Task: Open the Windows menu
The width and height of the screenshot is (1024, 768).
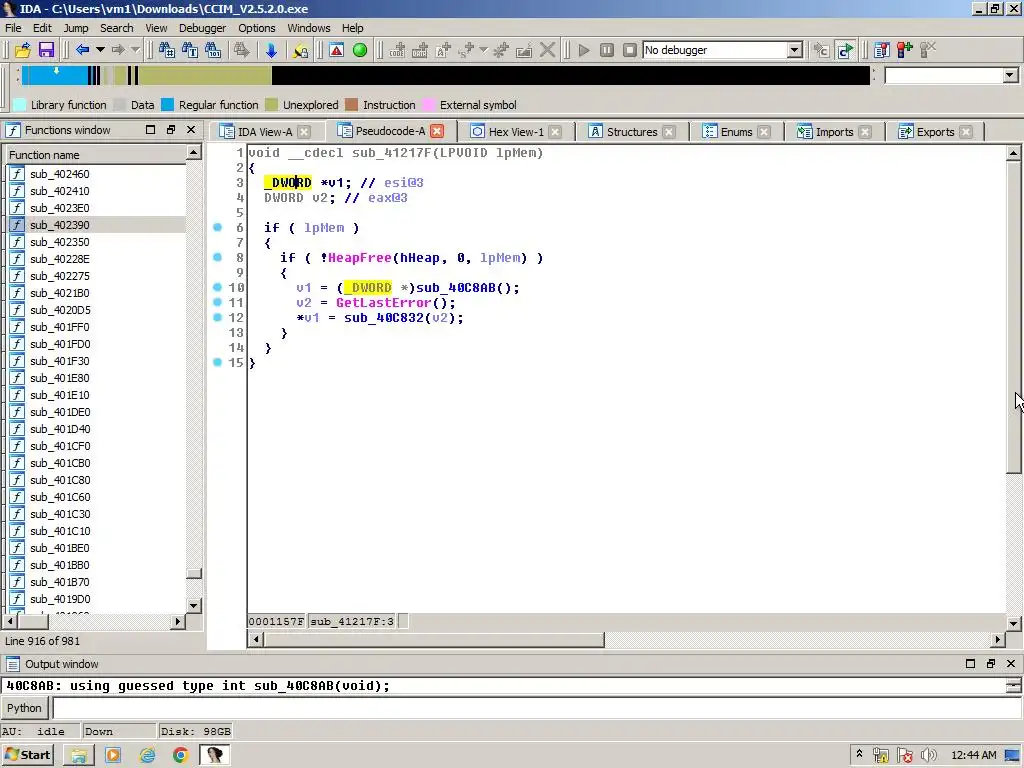Action: click(x=309, y=28)
